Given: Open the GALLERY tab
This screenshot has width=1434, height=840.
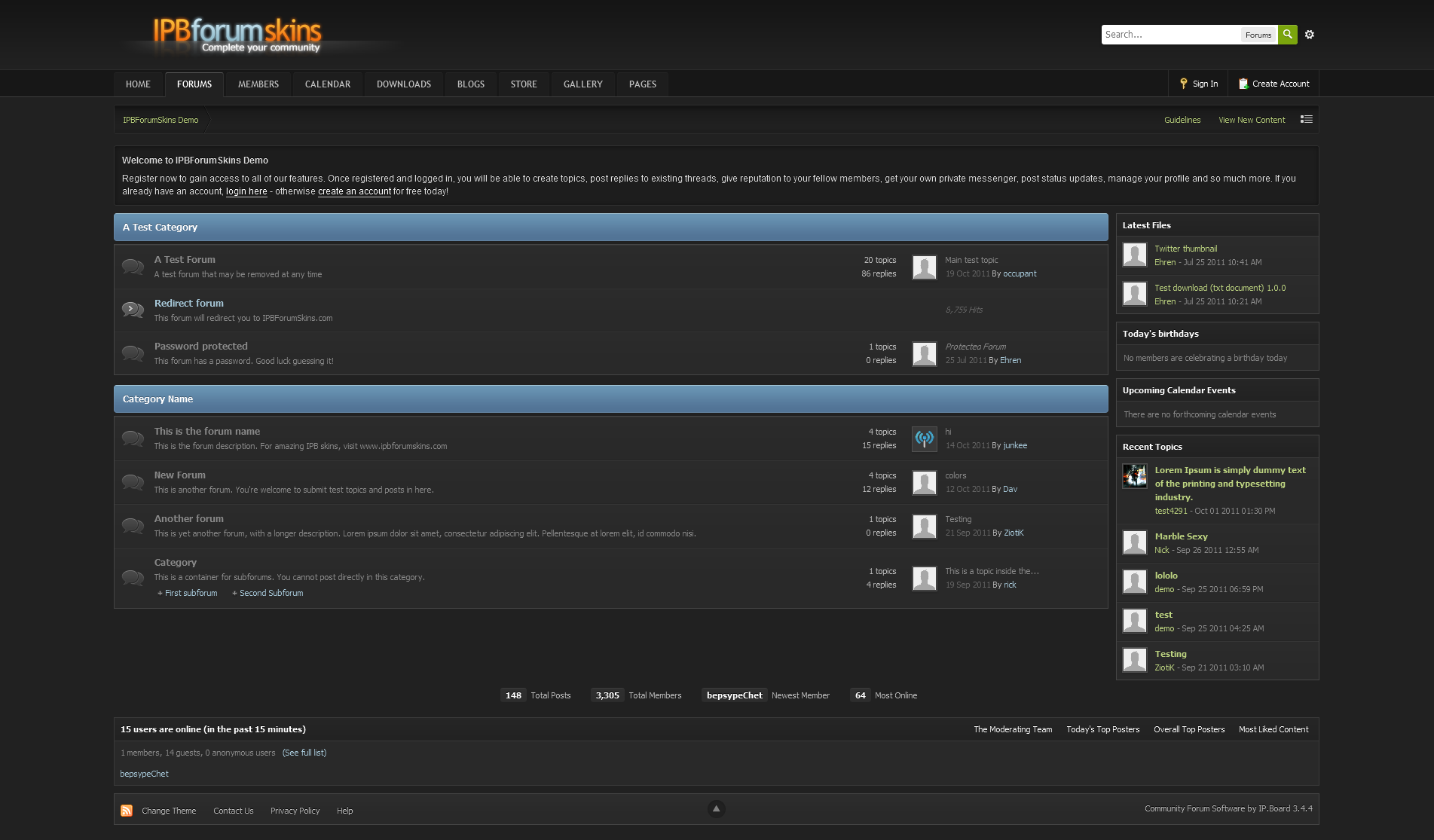Looking at the screenshot, I should pyautogui.click(x=583, y=84).
